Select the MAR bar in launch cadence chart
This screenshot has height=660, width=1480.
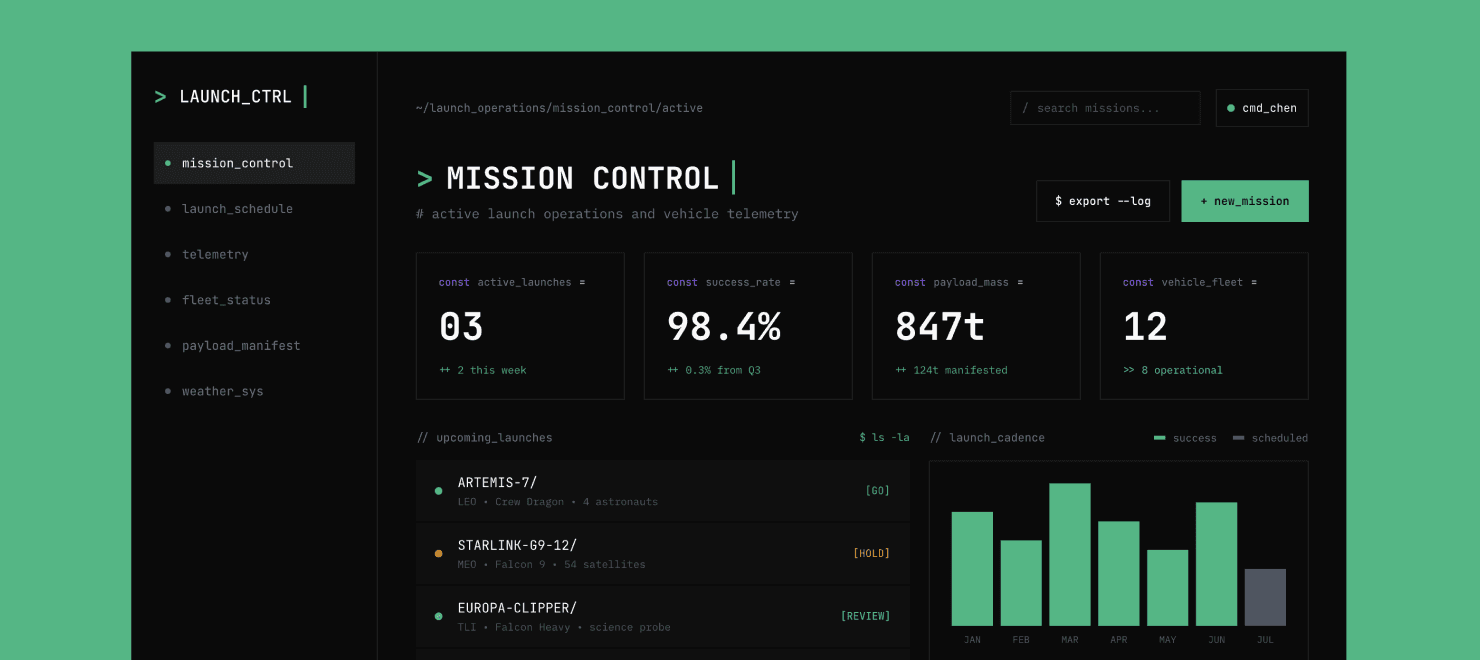pyautogui.click(x=1069, y=555)
